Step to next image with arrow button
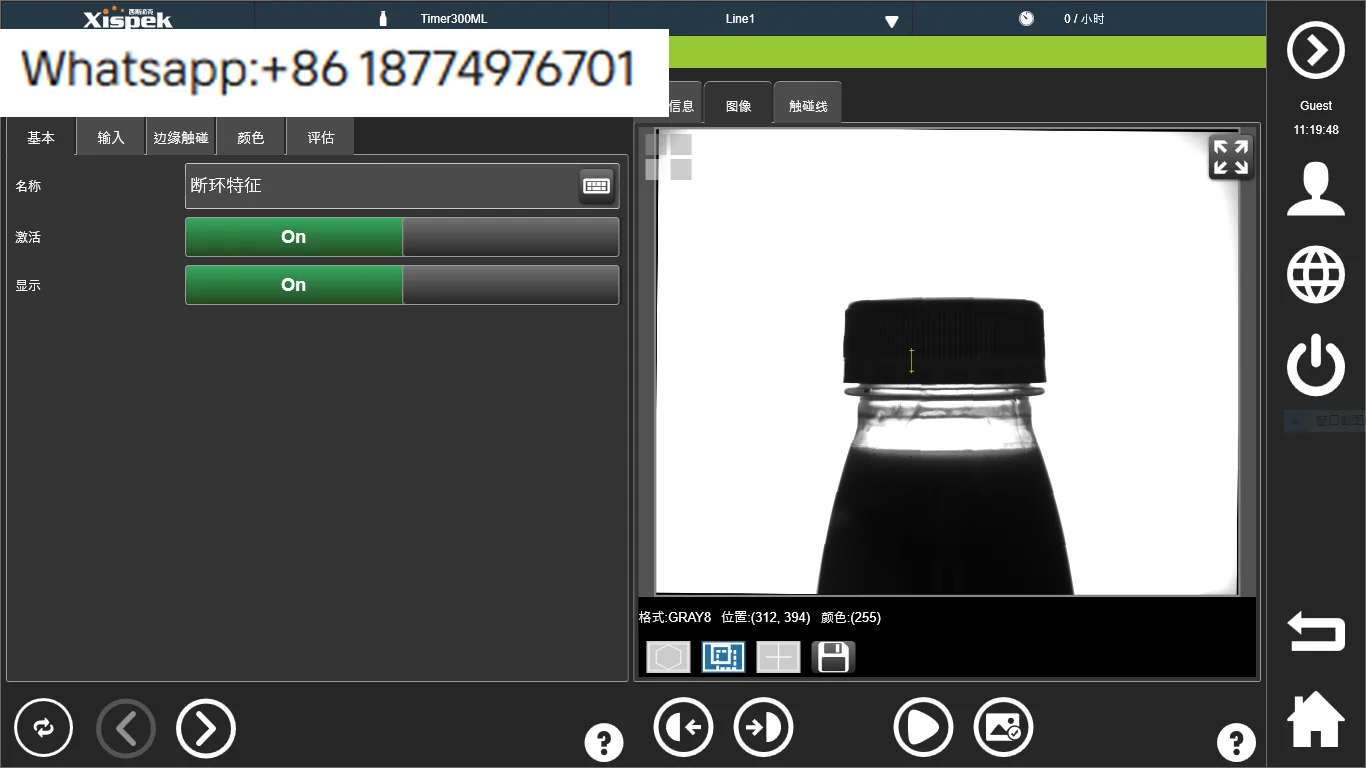Viewport: 1366px width, 768px height. (x=763, y=728)
